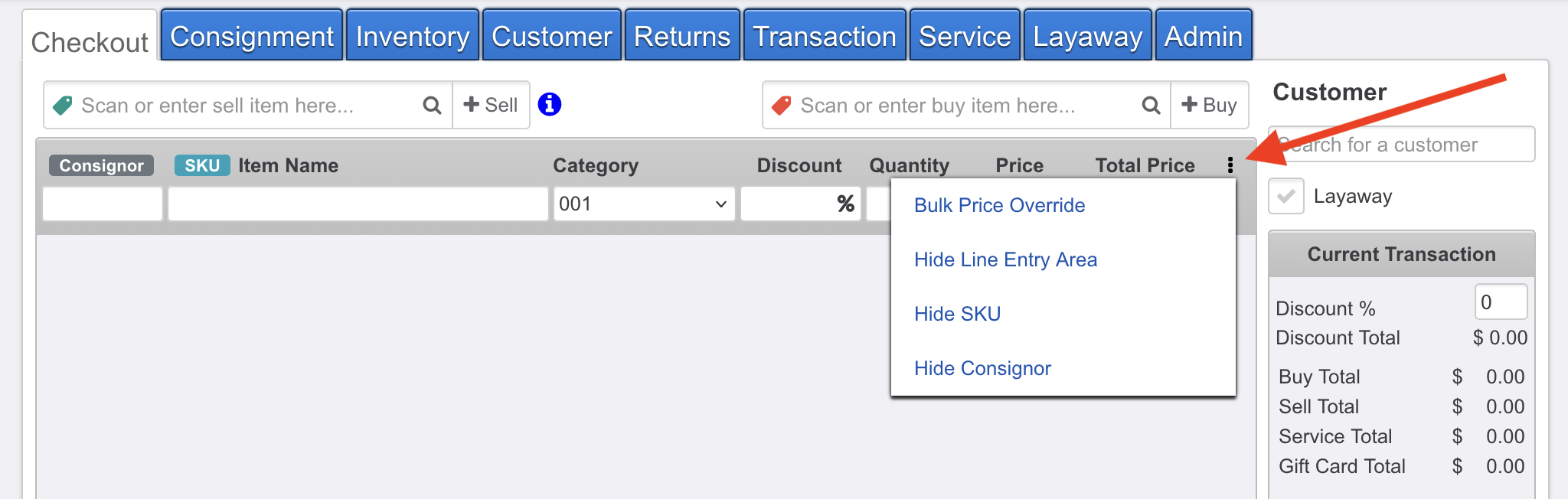Click Hide Consignor in the dropdown menu

(982, 368)
